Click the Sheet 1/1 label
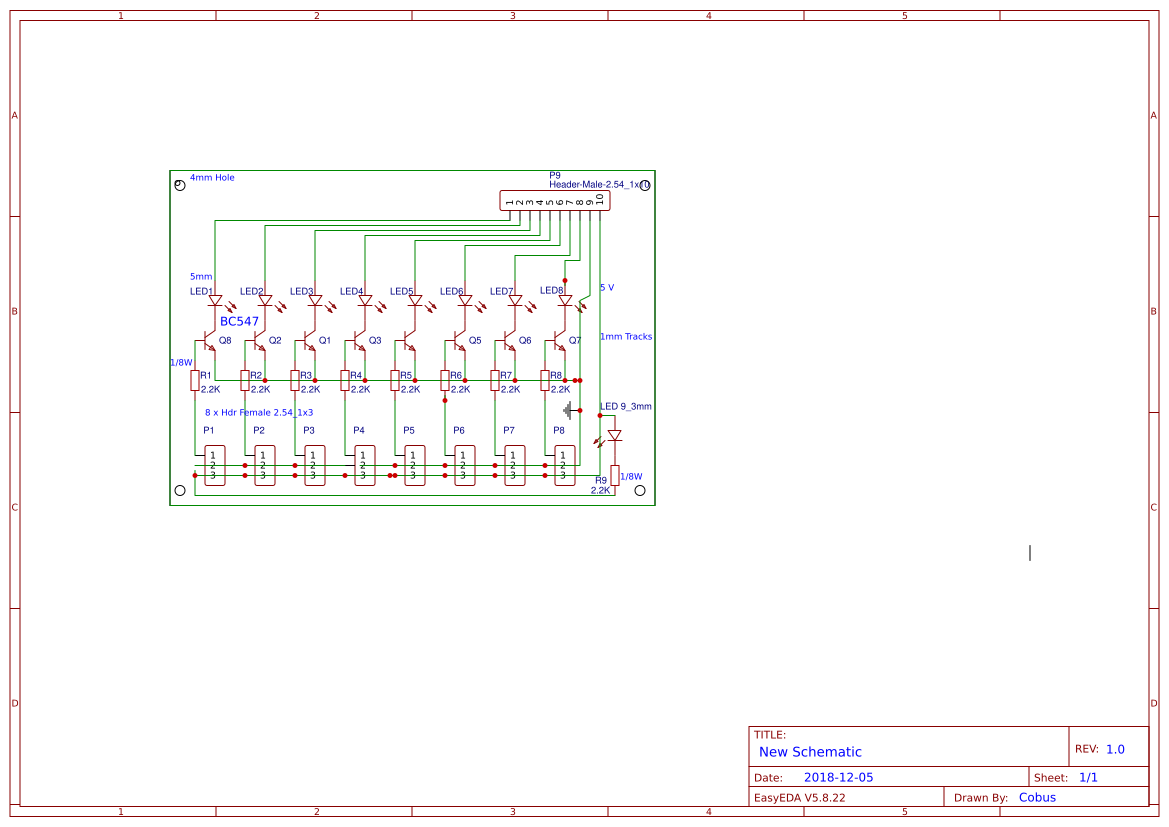 click(x=1086, y=777)
